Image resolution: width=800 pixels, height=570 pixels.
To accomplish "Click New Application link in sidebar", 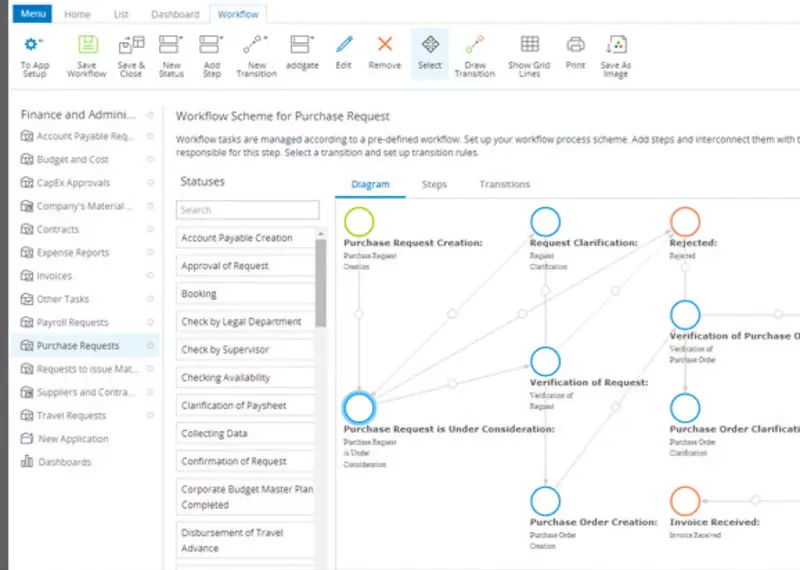I will click(x=73, y=439).
